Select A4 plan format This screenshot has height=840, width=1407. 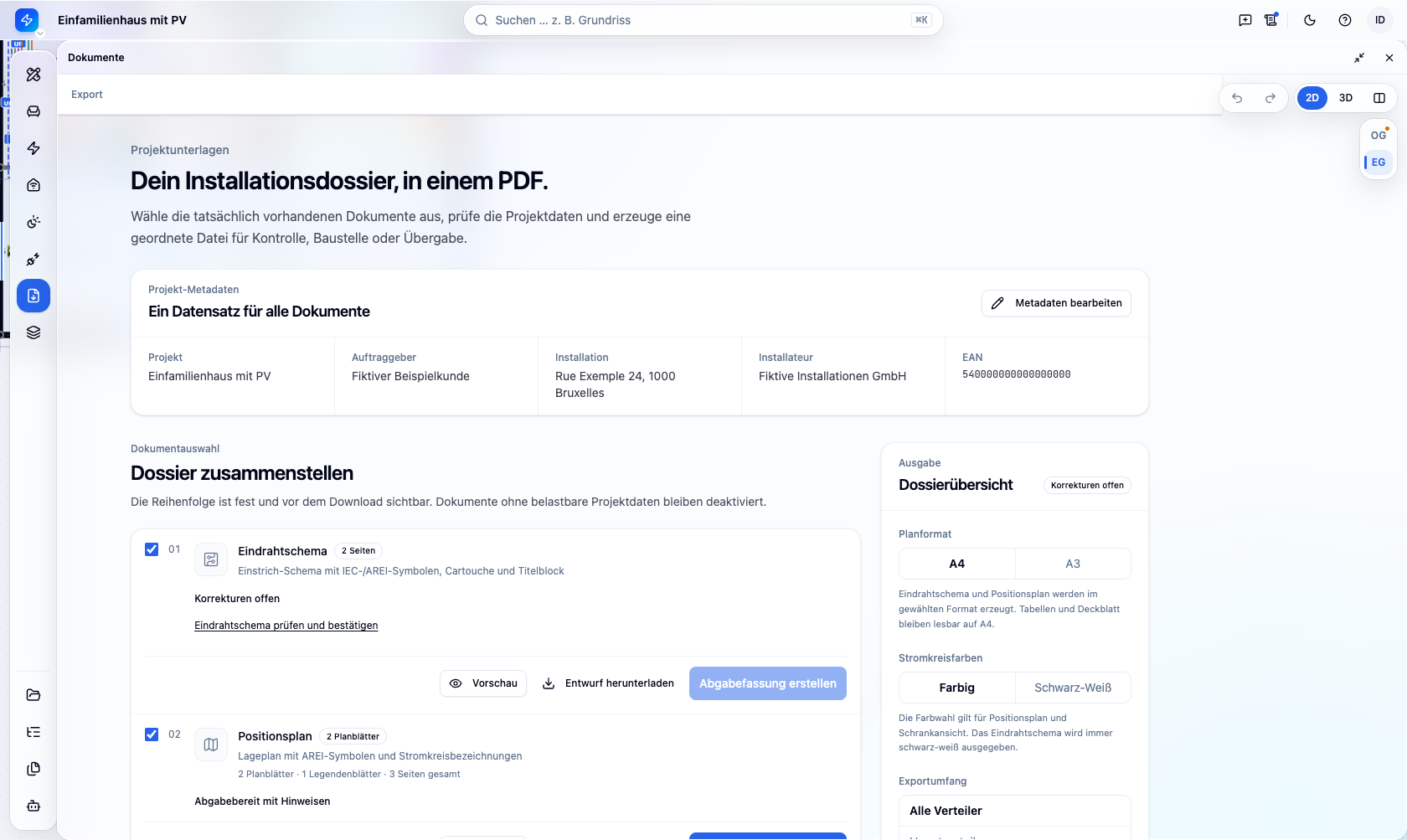pyautogui.click(x=957, y=564)
